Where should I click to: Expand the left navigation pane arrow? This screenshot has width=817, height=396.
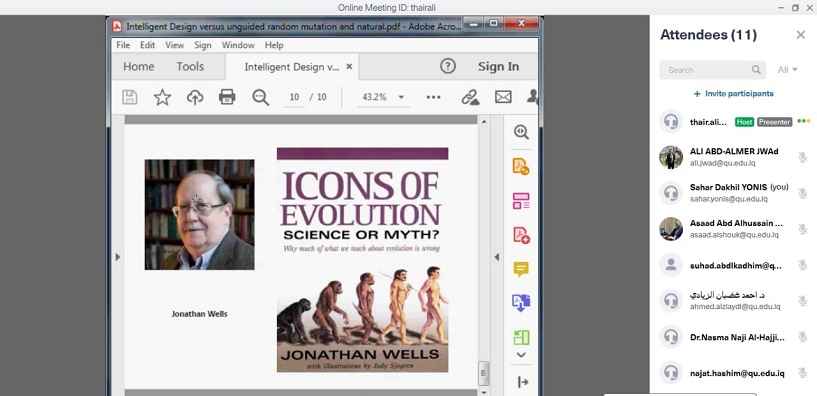(117, 257)
